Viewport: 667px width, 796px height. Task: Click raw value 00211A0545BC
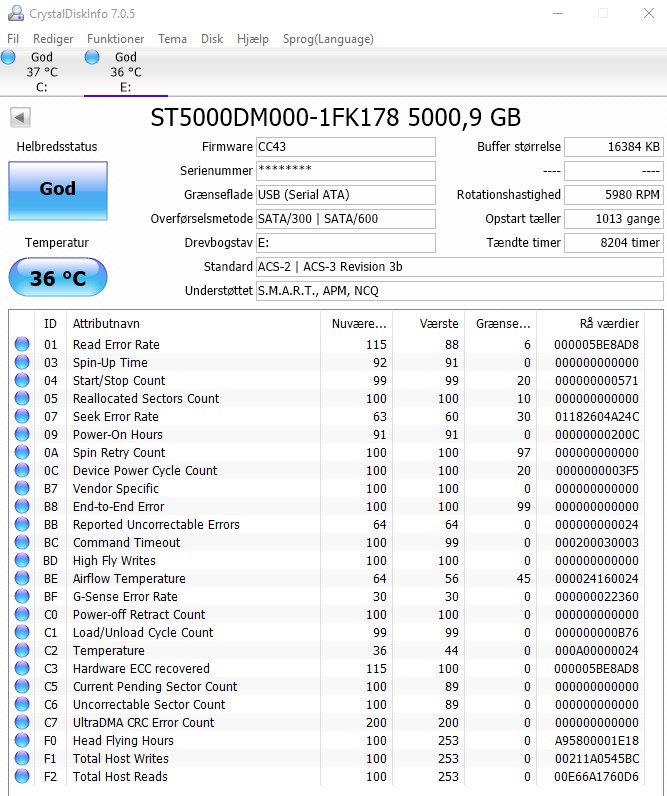pos(596,759)
